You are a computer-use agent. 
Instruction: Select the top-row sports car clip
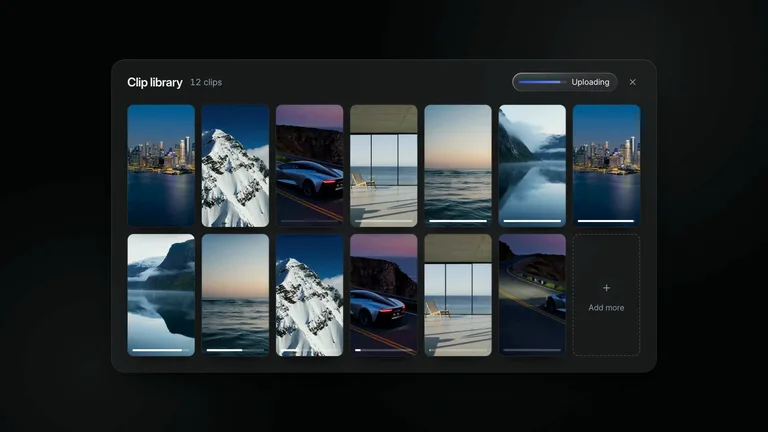[310, 166]
